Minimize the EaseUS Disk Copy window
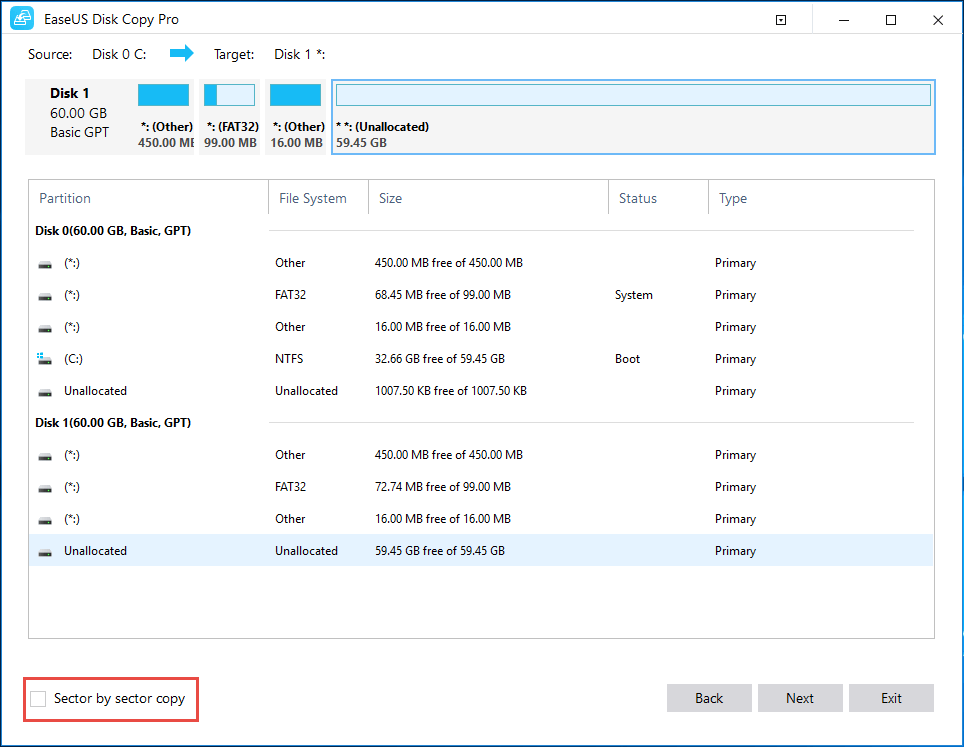Viewport: 964px width, 747px height. coord(844,20)
